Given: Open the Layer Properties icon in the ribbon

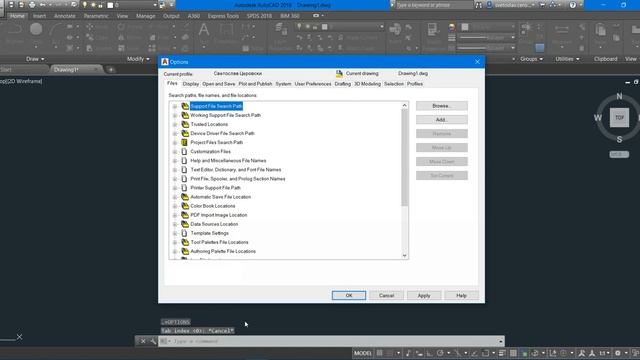Looking at the screenshot, I should (280, 29).
